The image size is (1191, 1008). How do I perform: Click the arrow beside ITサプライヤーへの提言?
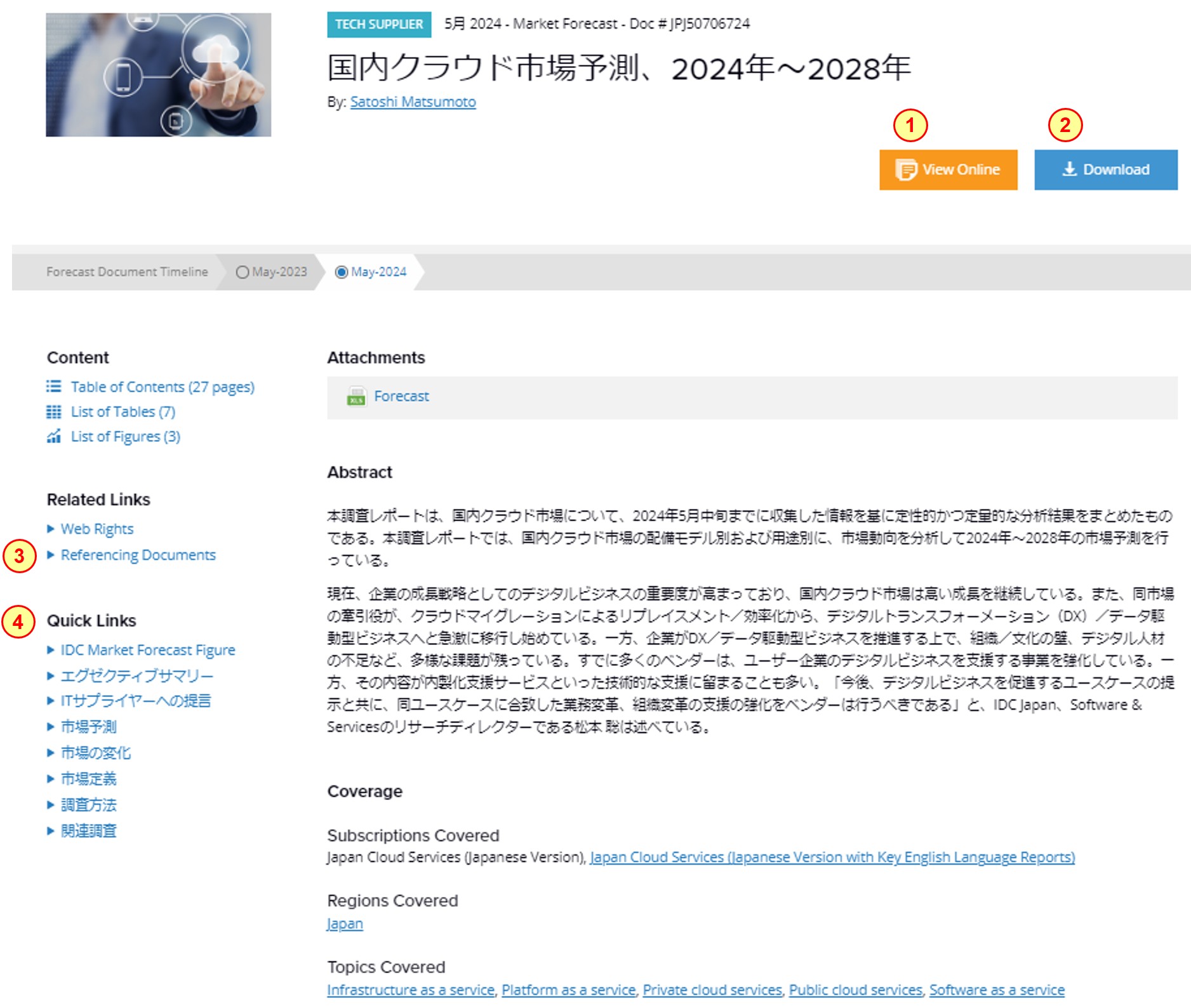point(51,701)
